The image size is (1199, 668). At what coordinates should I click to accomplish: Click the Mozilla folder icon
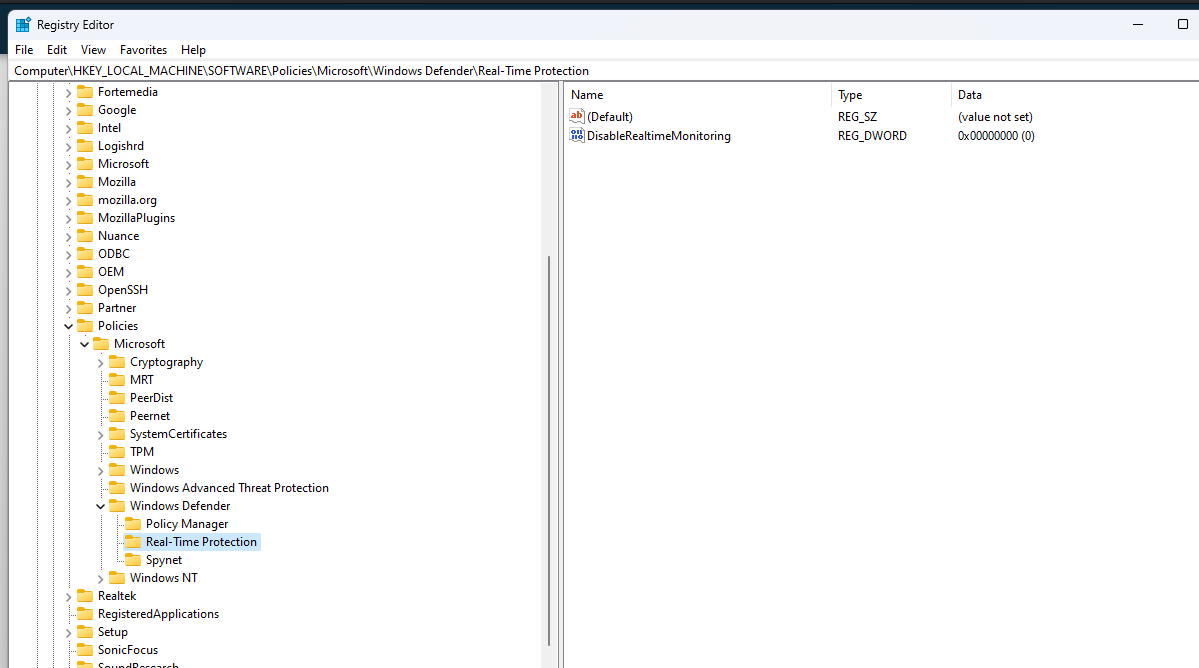click(85, 181)
